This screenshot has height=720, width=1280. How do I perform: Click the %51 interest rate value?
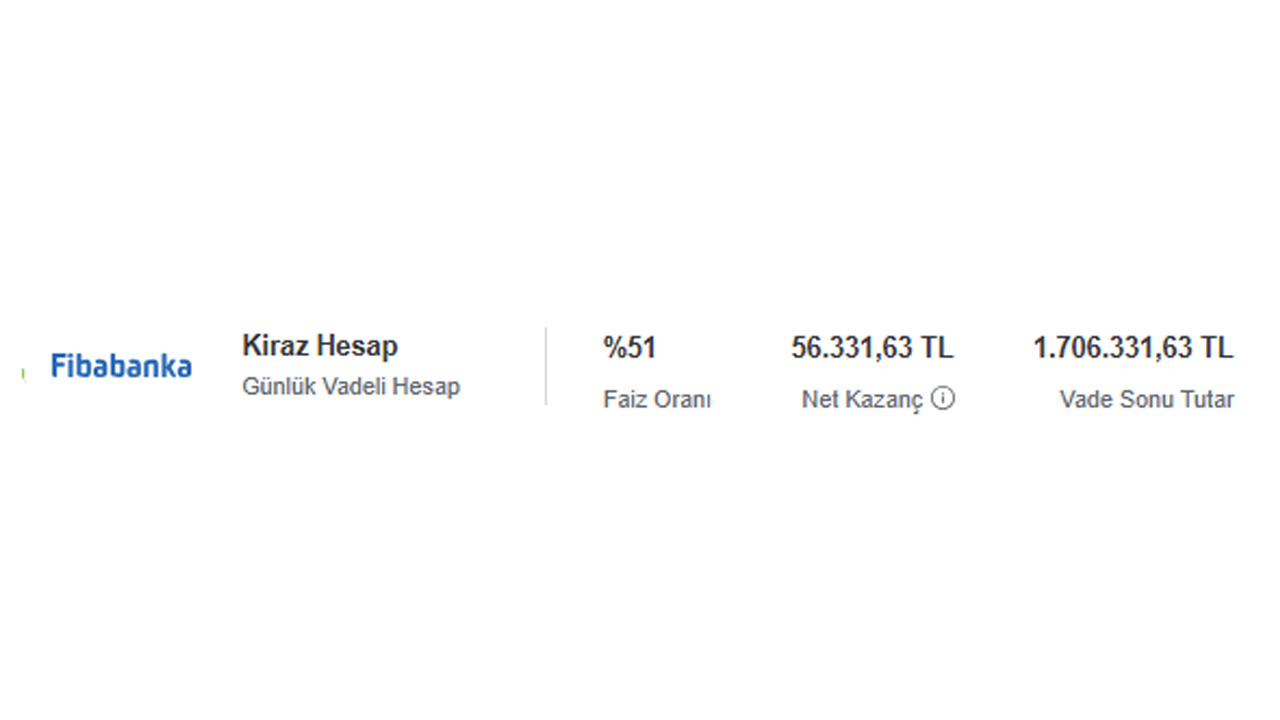point(629,348)
